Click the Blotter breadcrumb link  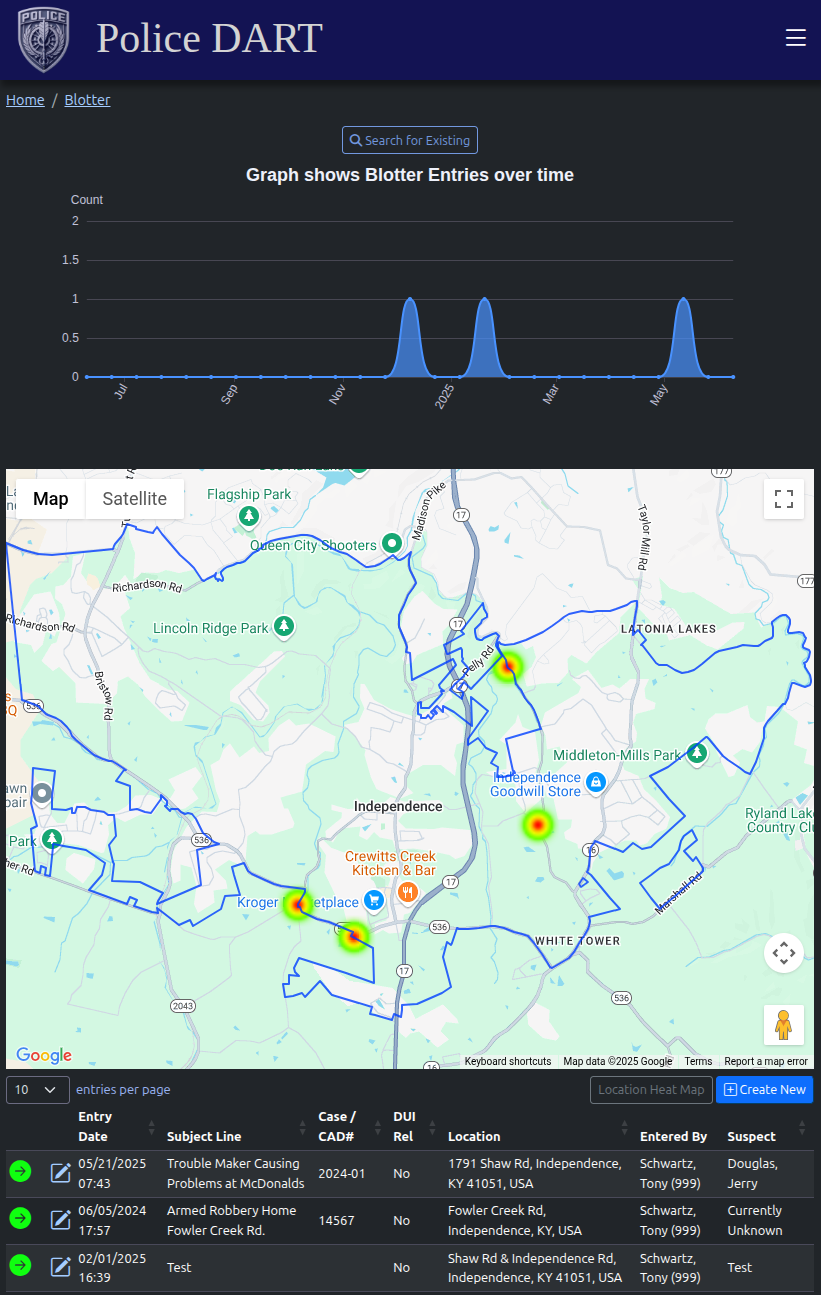88,100
